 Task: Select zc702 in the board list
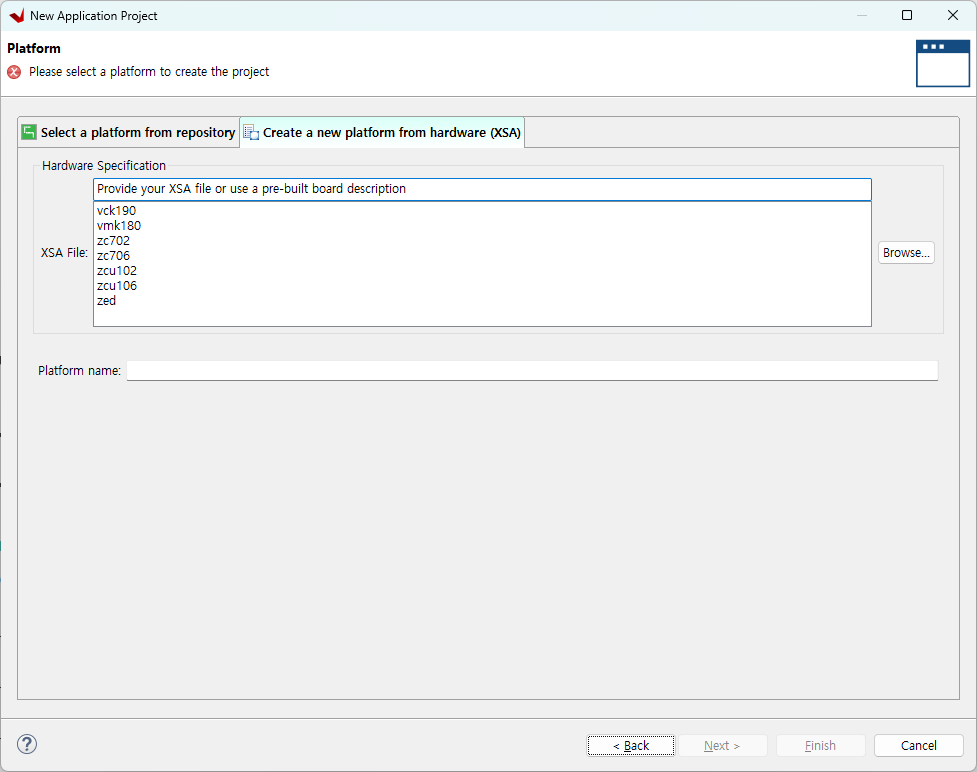click(113, 241)
